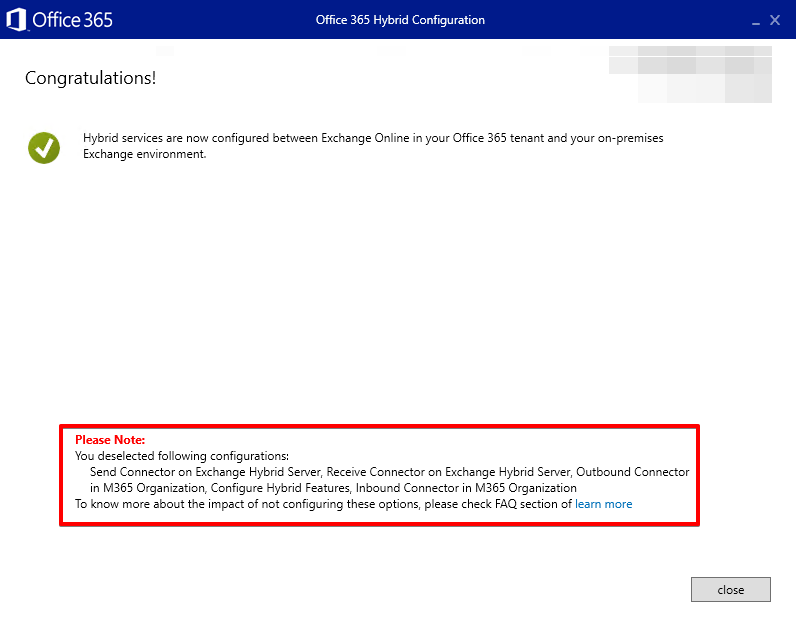Viewport: 796px width, 625px height.
Task: Click the Office 365 logo icon
Action: point(16,20)
